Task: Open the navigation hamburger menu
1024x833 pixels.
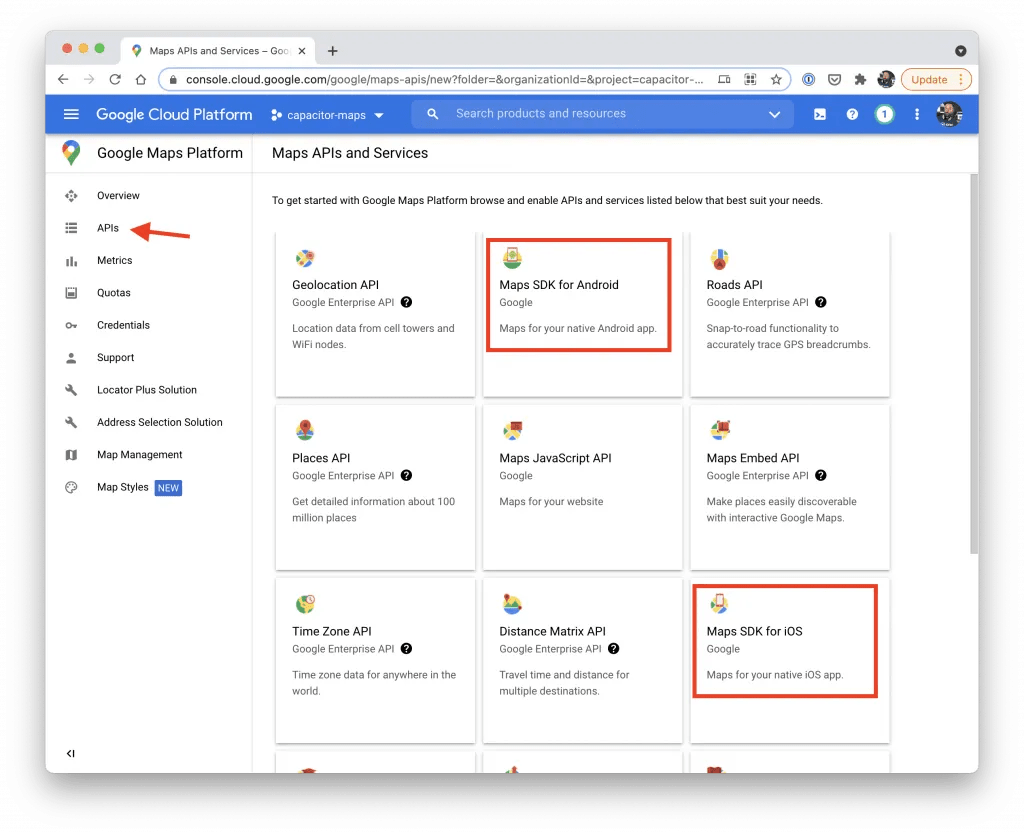Action: [x=71, y=114]
